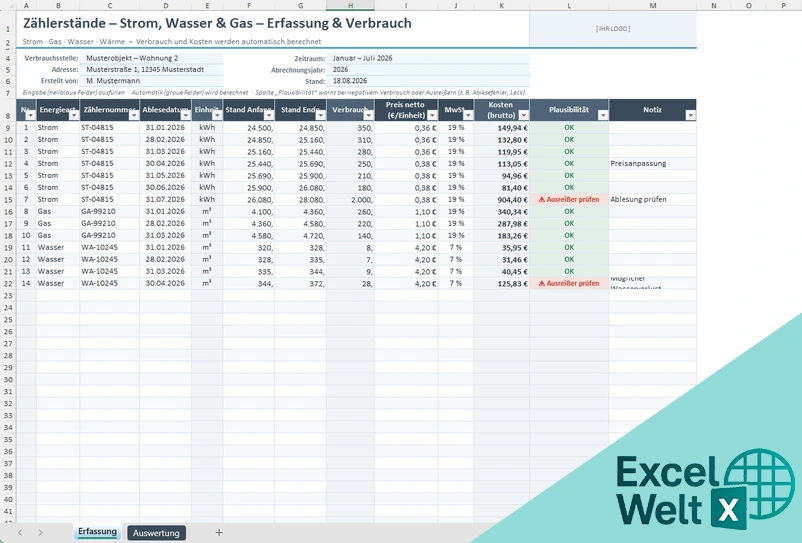
Task: Select the cost cell 149,94 €
Action: (502, 128)
